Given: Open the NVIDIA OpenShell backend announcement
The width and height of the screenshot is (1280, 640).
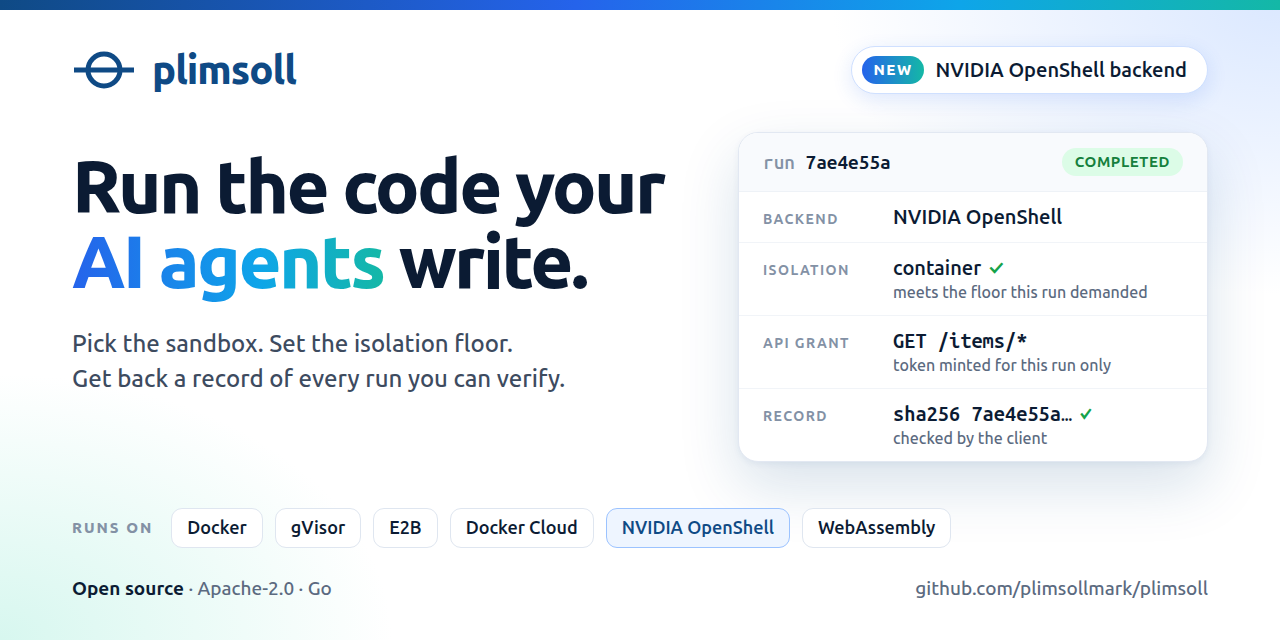Looking at the screenshot, I should click(1029, 70).
